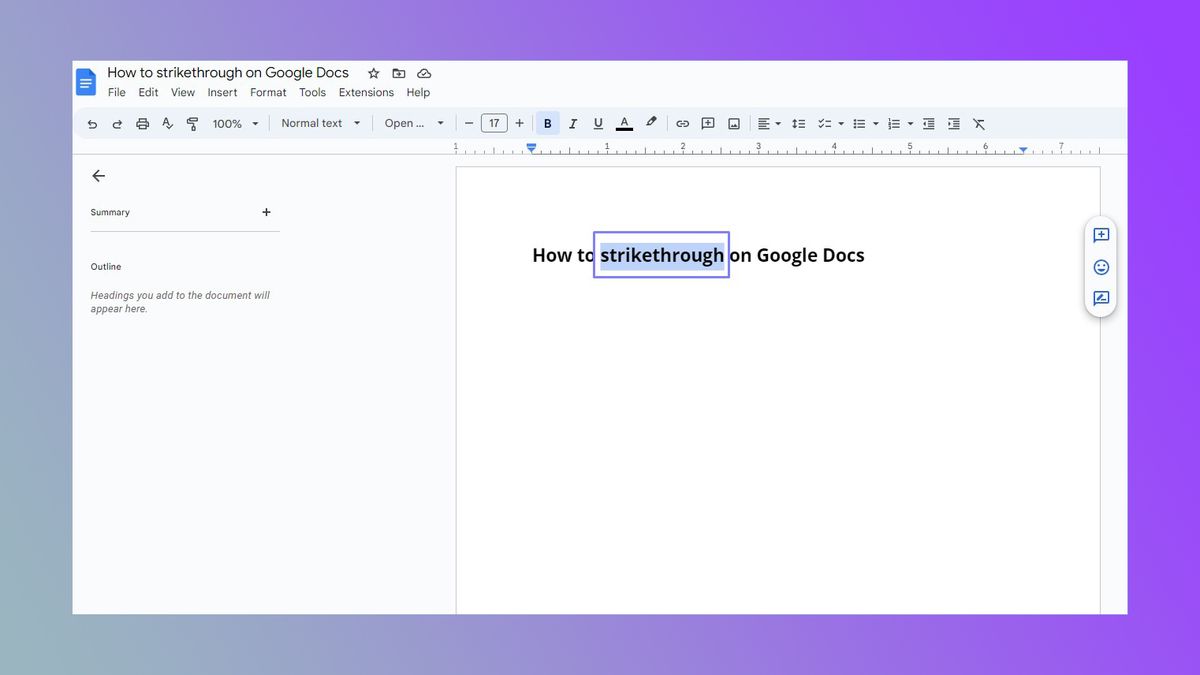Image resolution: width=1200 pixels, height=675 pixels.
Task: Increase the indent
Action: [x=954, y=124]
